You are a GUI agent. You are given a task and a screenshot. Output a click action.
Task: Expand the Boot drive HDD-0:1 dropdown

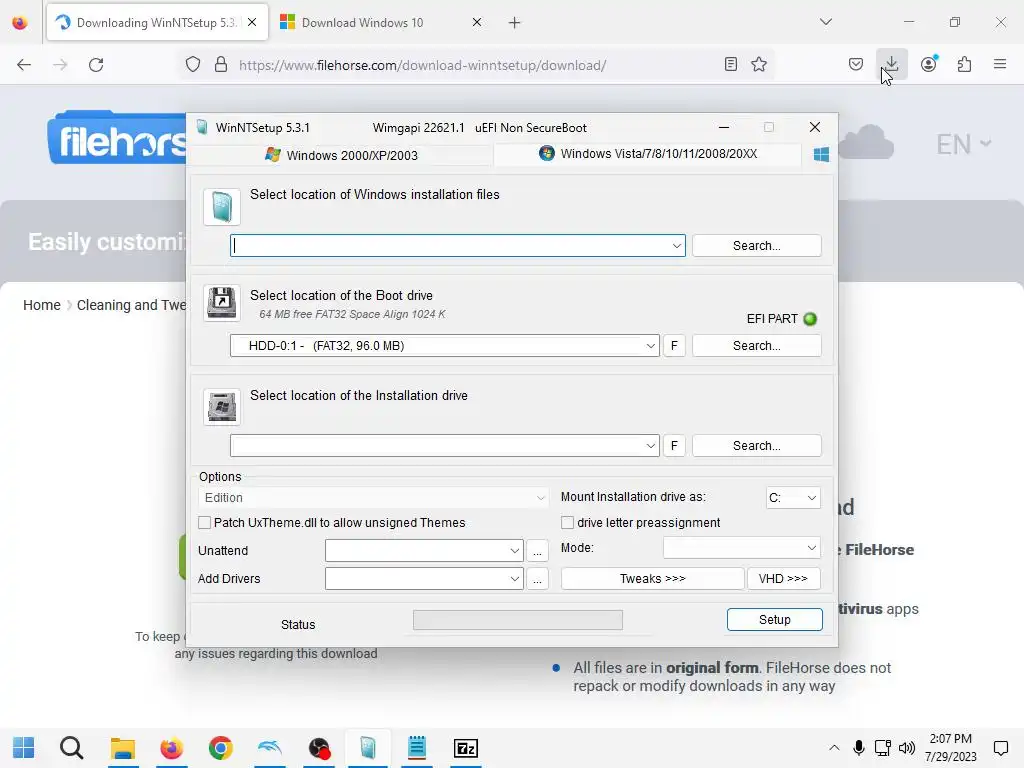(x=650, y=345)
